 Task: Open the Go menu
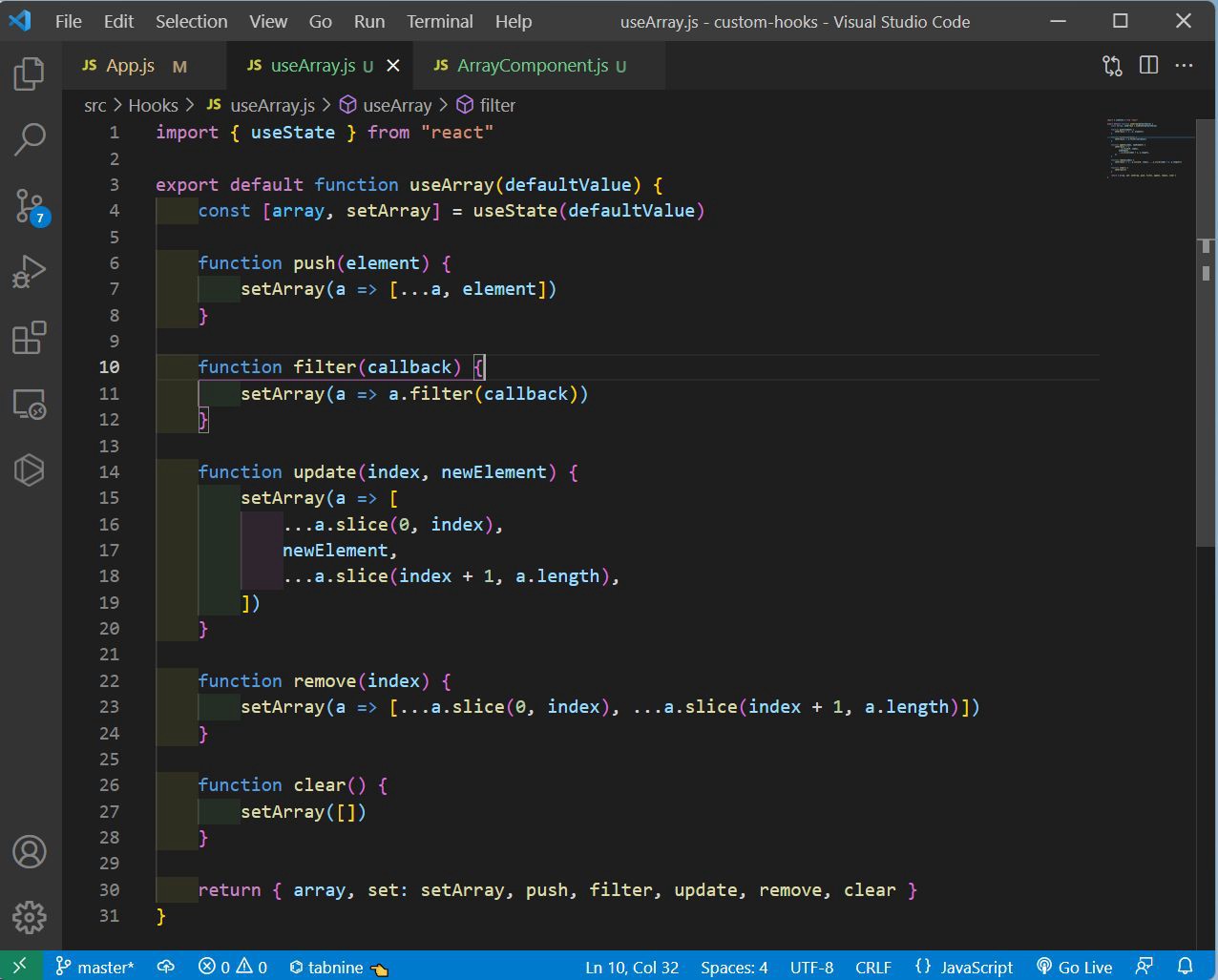pyautogui.click(x=321, y=21)
